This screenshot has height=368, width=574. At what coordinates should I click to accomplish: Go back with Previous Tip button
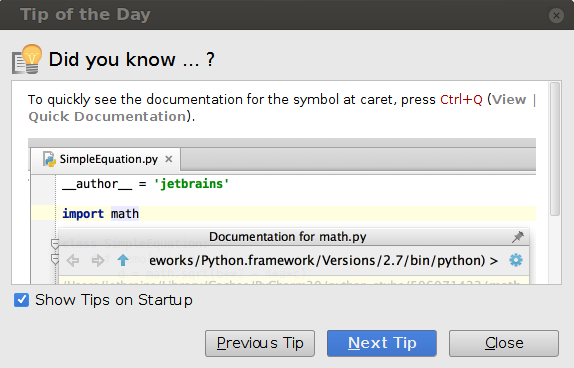tap(260, 343)
